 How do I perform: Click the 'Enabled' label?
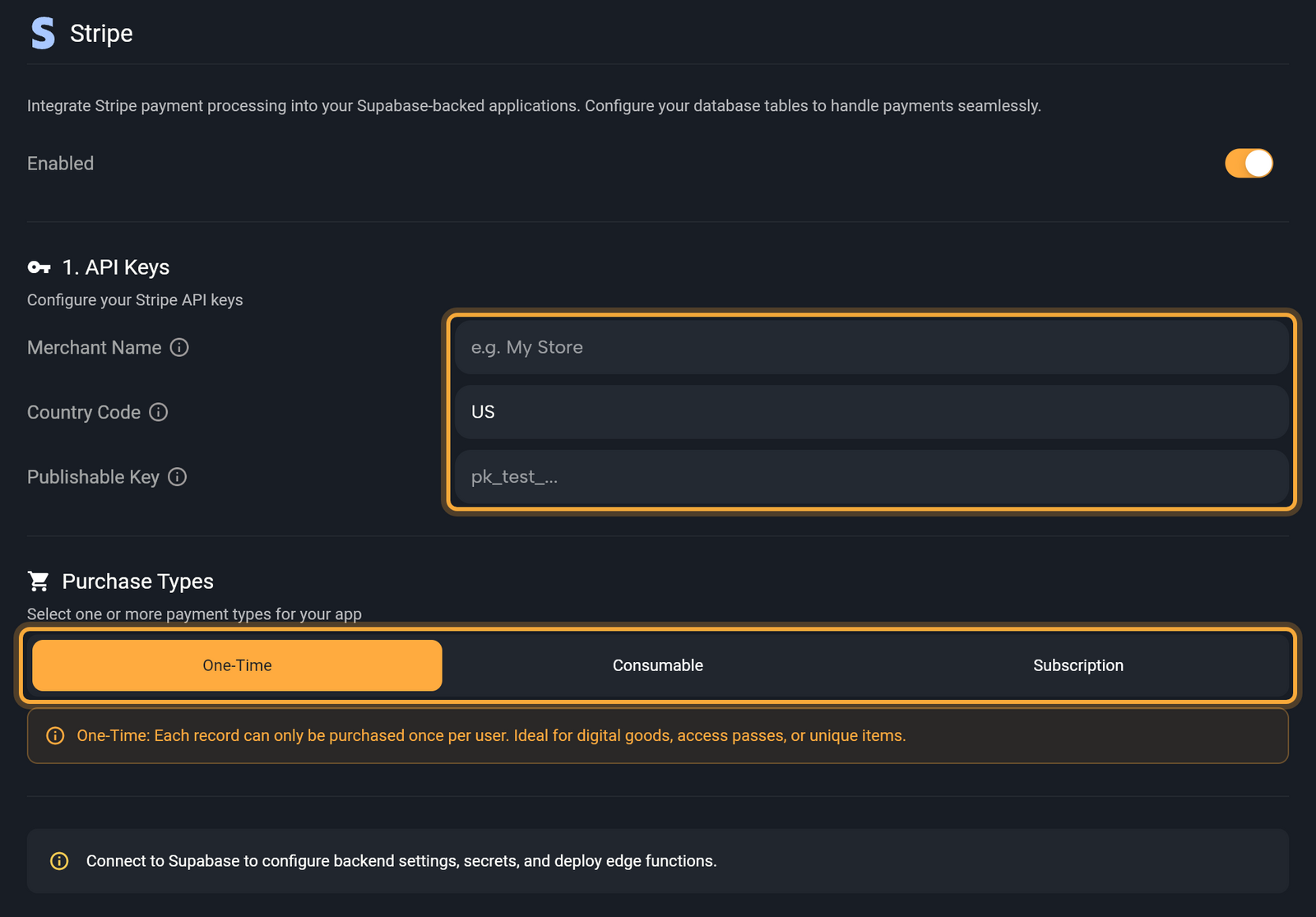pyautogui.click(x=61, y=164)
